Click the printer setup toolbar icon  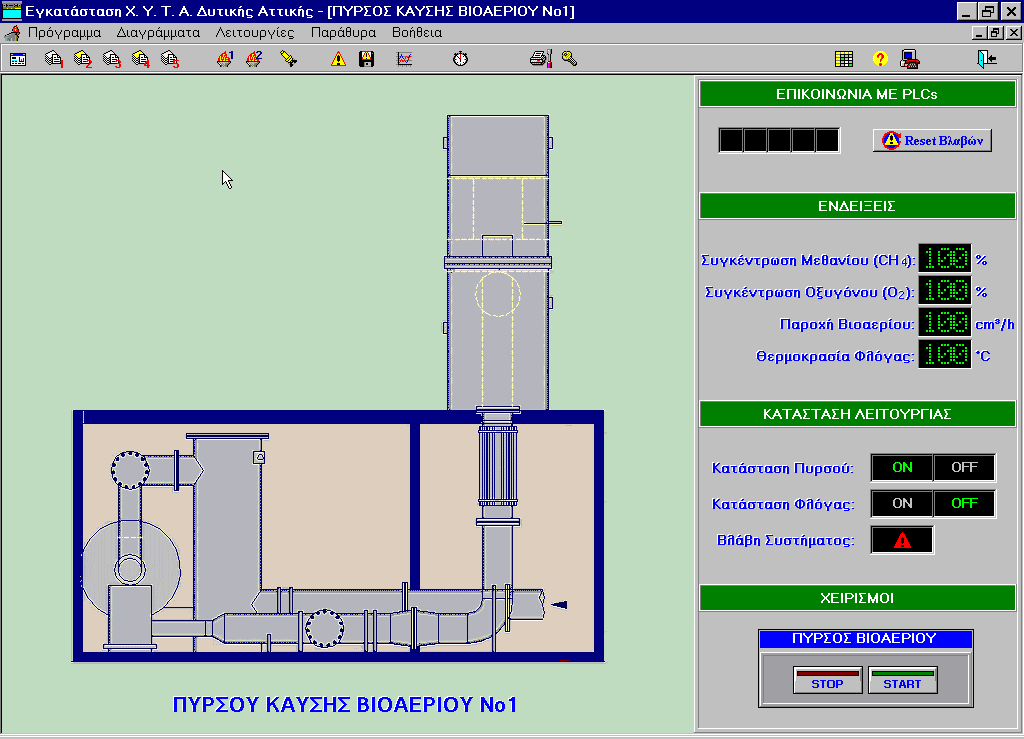click(x=541, y=59)
